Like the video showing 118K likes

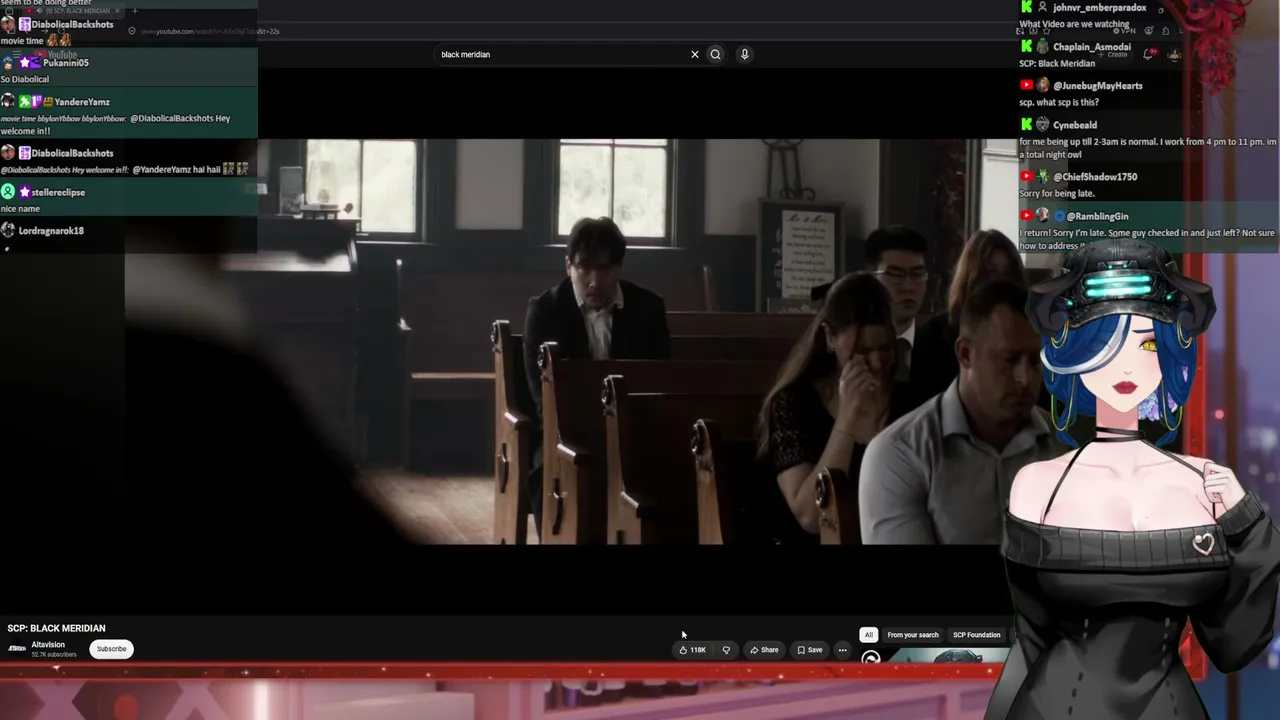pyautogui.click(x=693, y=650)
